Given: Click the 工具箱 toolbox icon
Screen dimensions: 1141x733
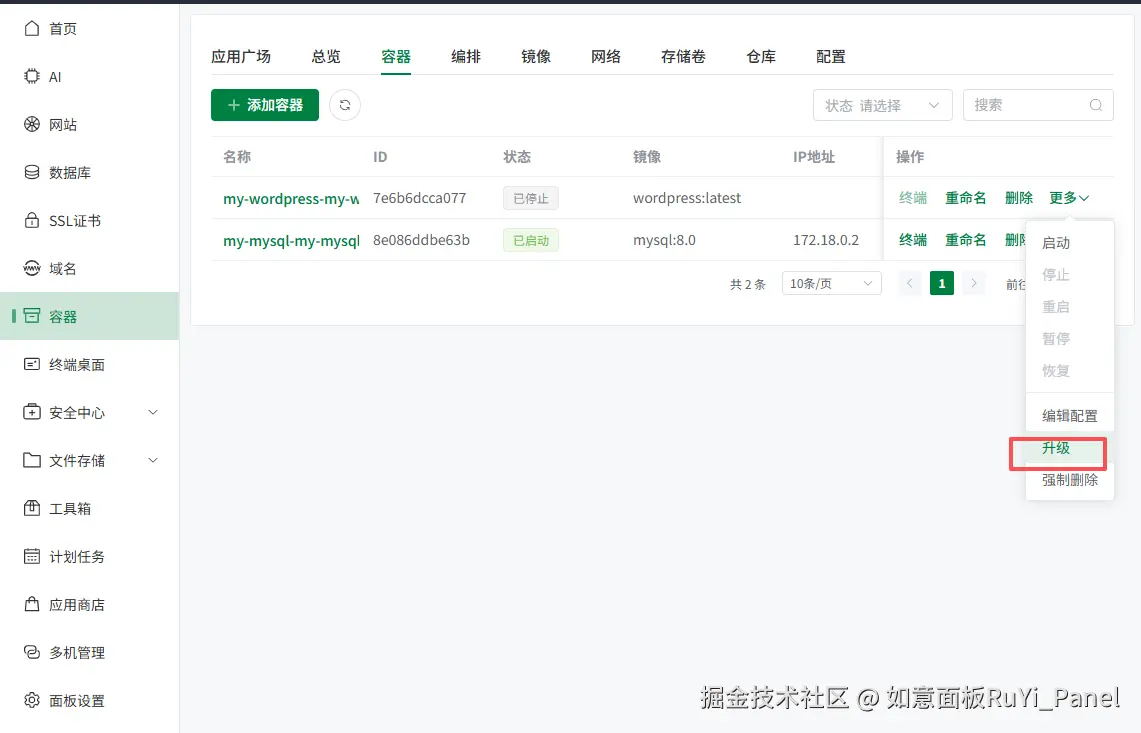Looking at the screenshot, I should click(32, 508).
